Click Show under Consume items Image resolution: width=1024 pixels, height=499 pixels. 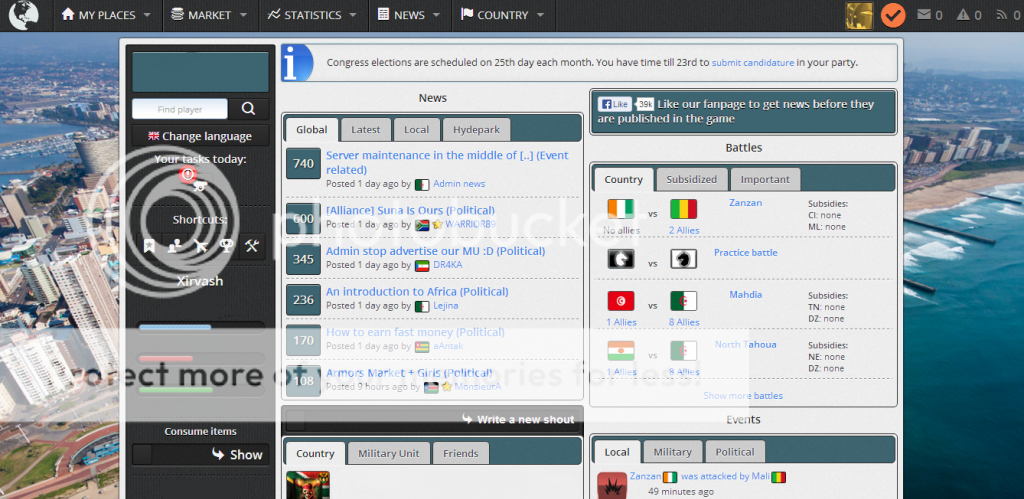coord(237,454)
